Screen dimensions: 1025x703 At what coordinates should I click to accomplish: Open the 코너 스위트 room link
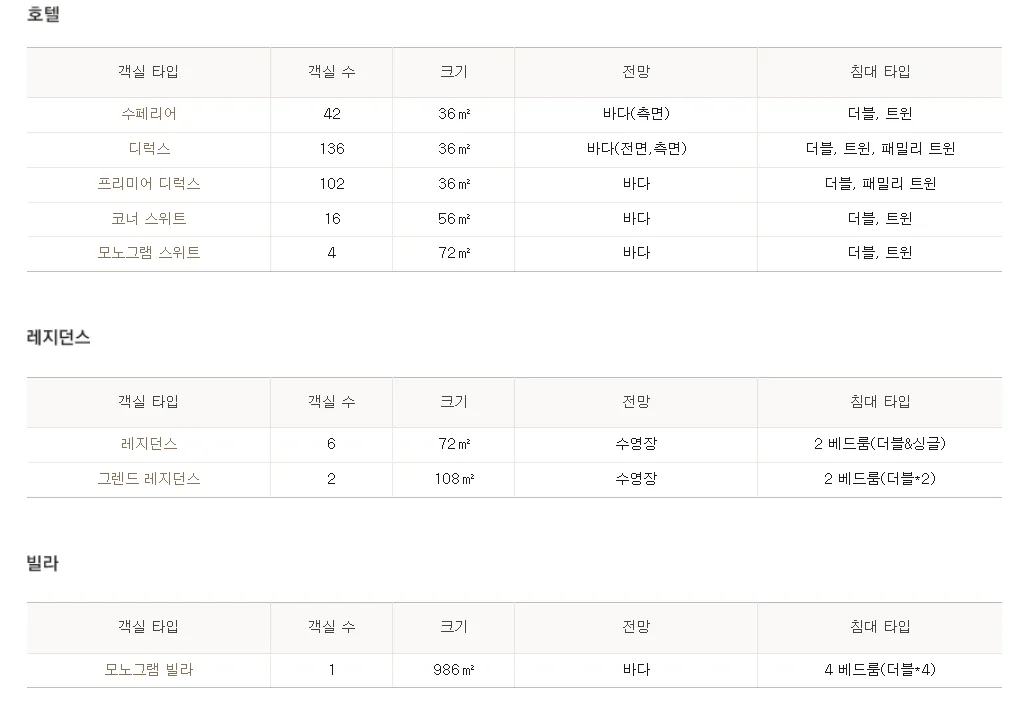coord(149,218)
